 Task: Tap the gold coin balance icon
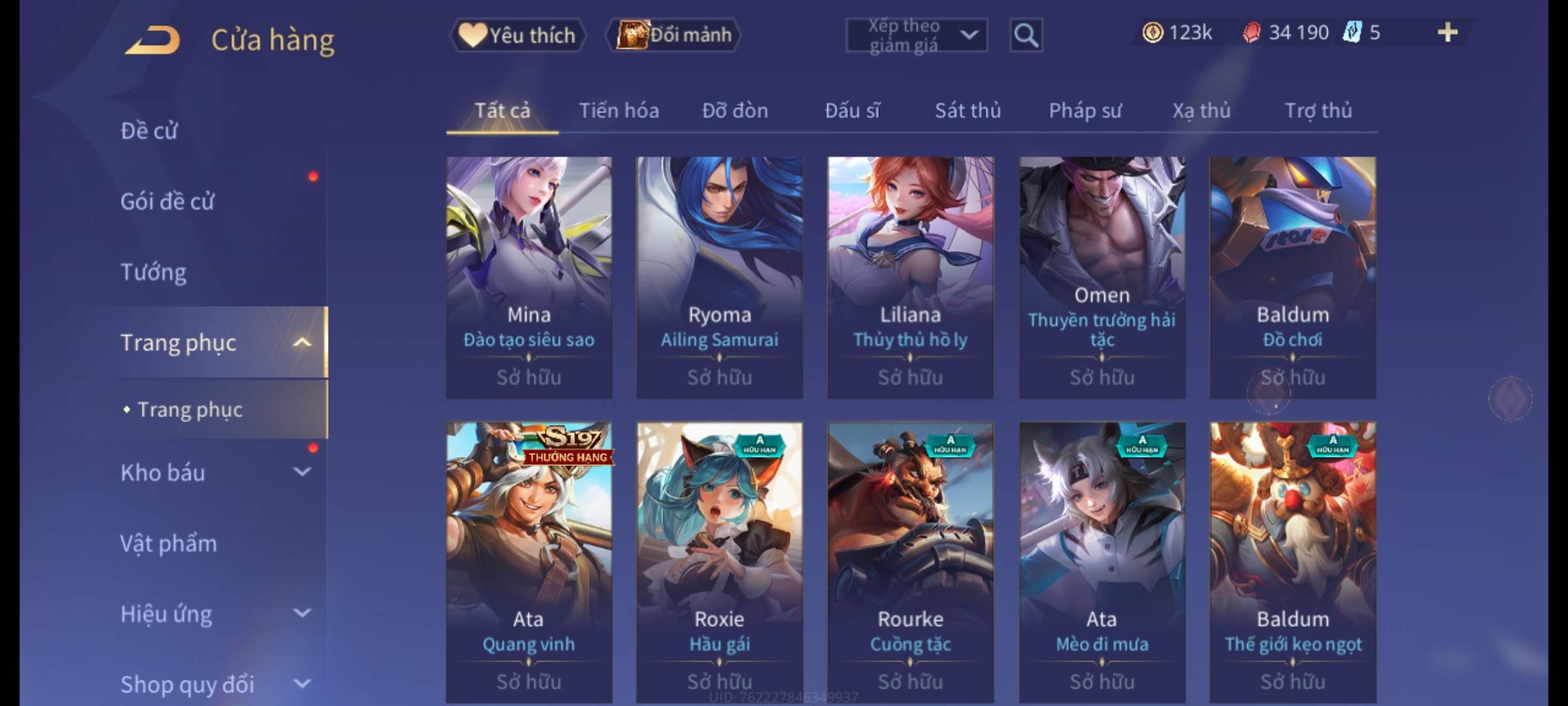(x=1152, y=32)
